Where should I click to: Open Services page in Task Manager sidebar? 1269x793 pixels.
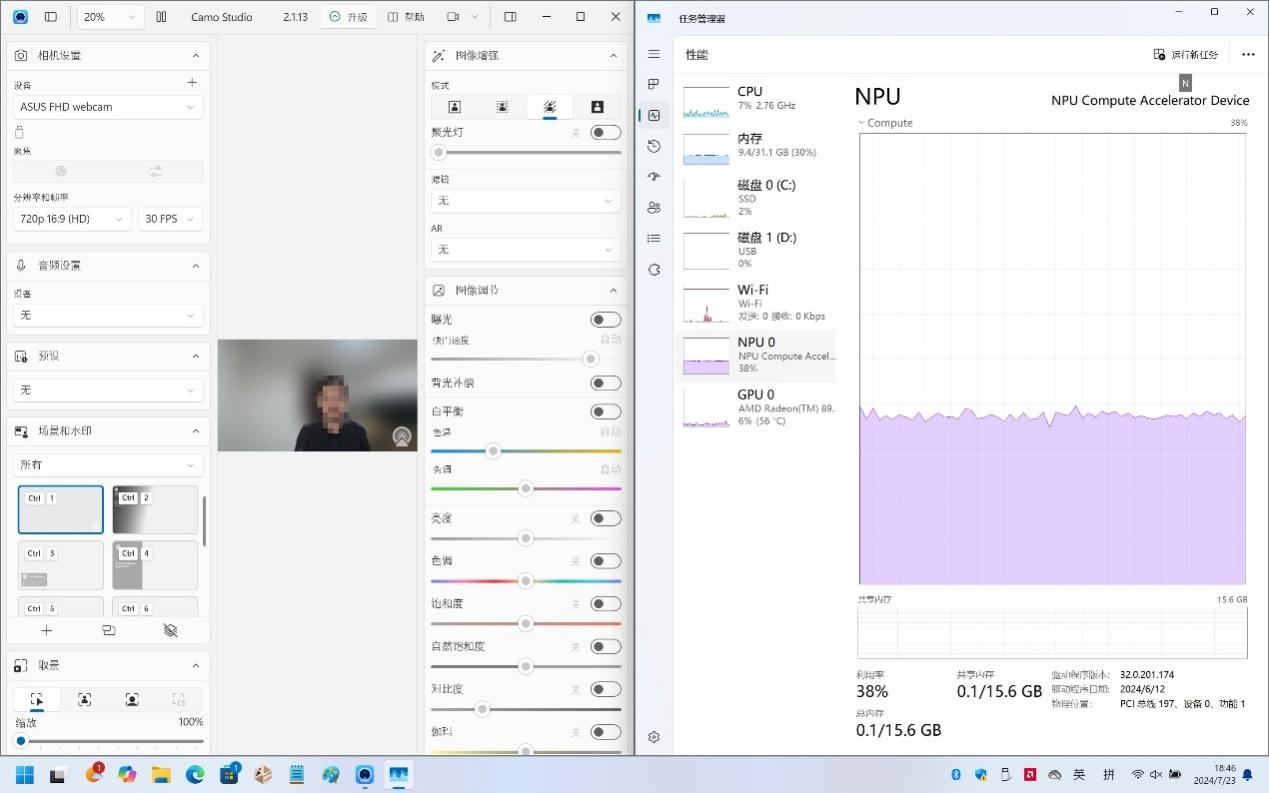coord(654,270)
